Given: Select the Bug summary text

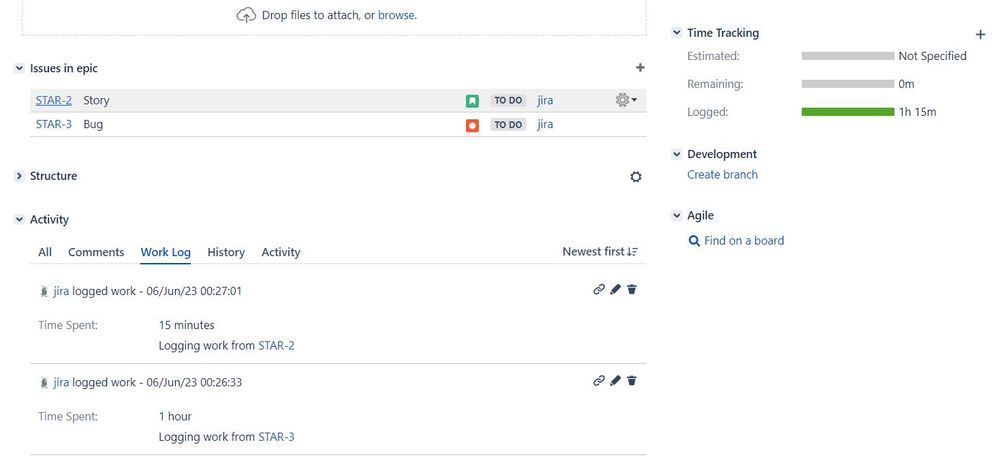Looking at the screenshot, I should tap(93, 124).
